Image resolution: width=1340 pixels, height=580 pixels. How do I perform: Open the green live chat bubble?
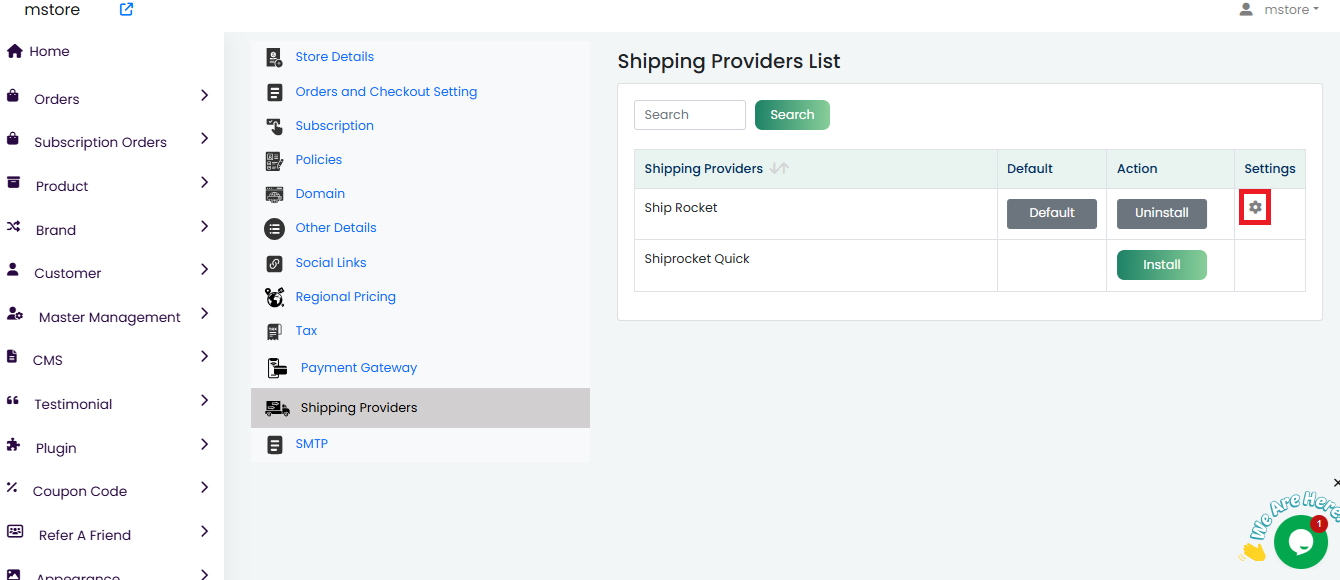[1300, 541]
